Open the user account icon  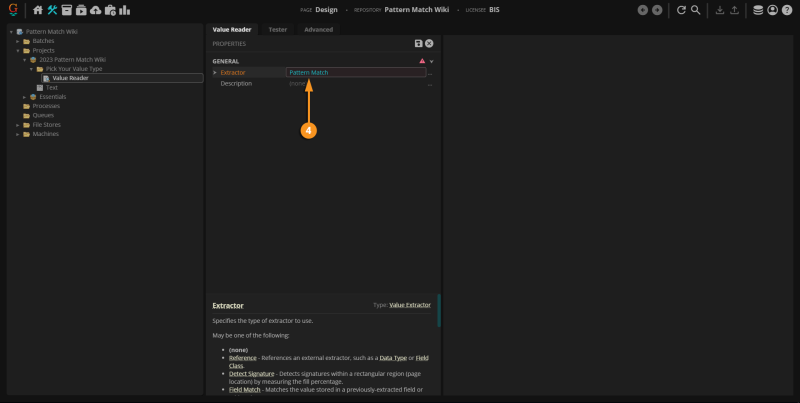[772, 10]
